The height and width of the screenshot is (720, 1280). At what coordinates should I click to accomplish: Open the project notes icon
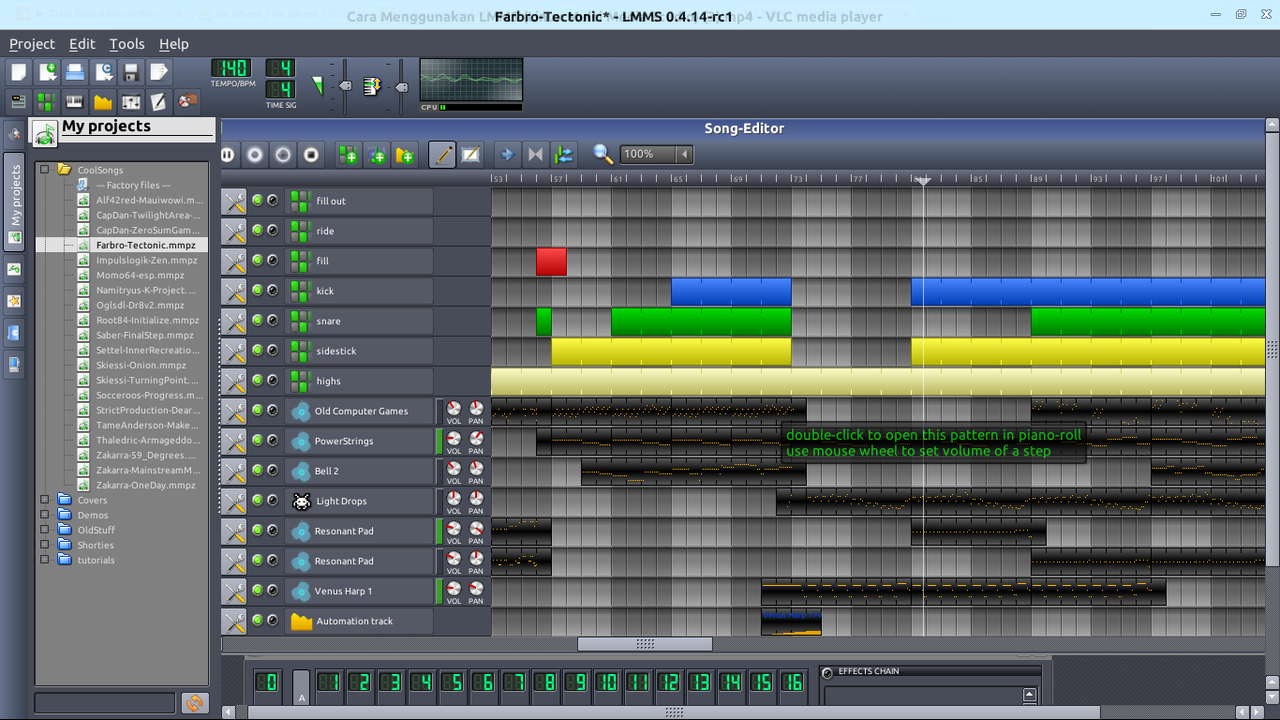tap(159, 101)
